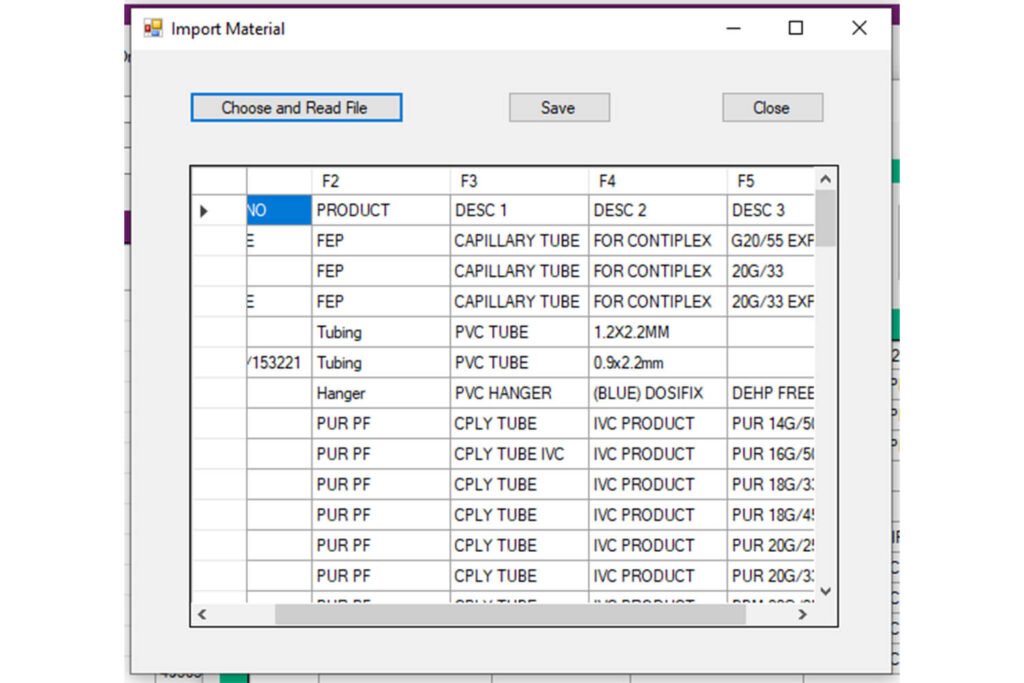Select the PVC HANGER cell
1024x683 pixels.
click(519, 393)
